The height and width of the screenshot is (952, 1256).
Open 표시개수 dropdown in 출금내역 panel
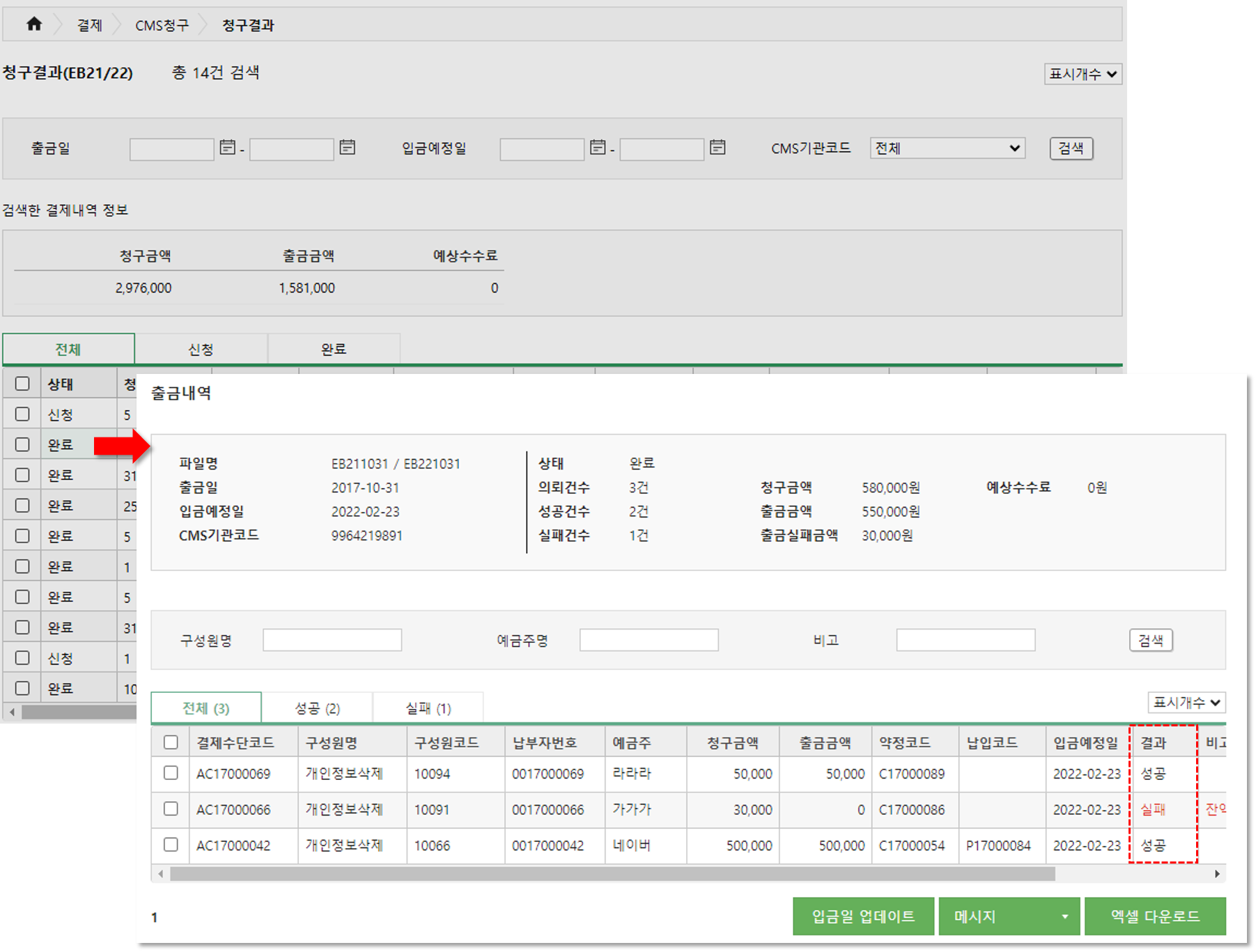click(1186, 702)
